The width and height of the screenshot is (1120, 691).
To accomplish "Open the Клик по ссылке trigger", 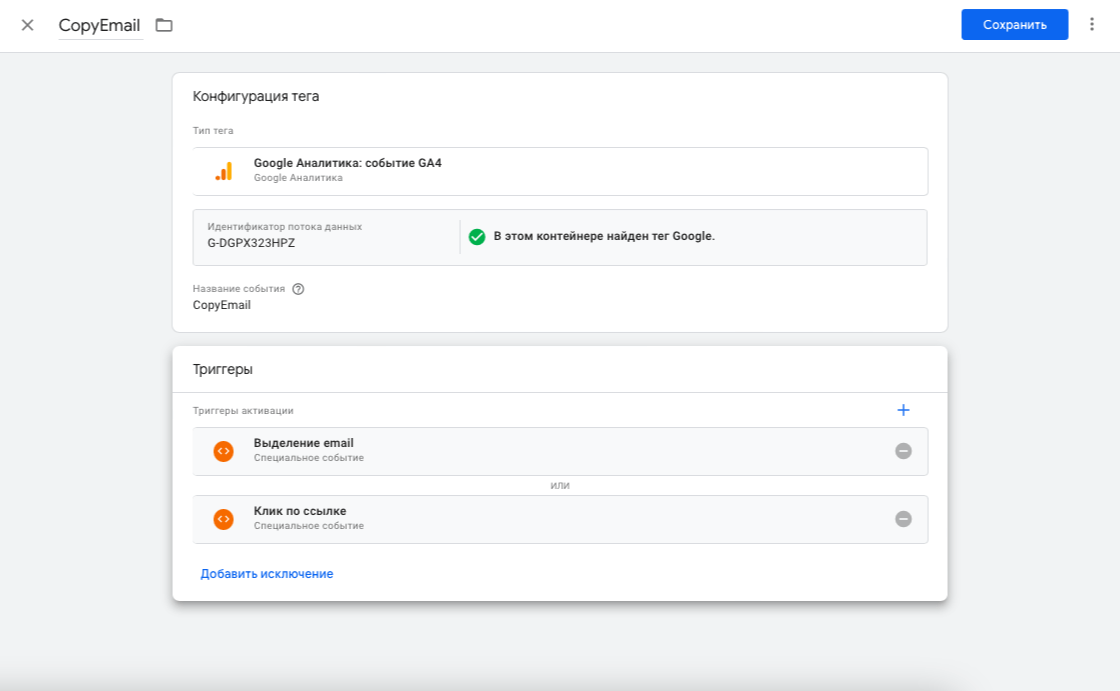I will (x=560, y=519).
